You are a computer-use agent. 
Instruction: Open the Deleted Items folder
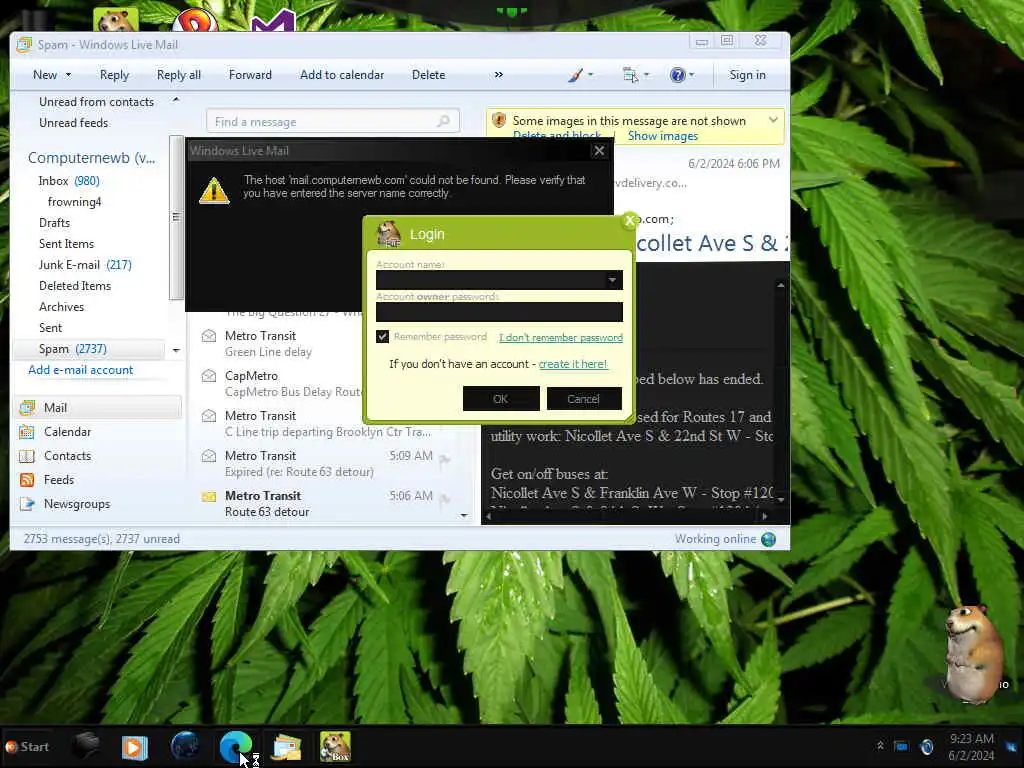point(74,285)
